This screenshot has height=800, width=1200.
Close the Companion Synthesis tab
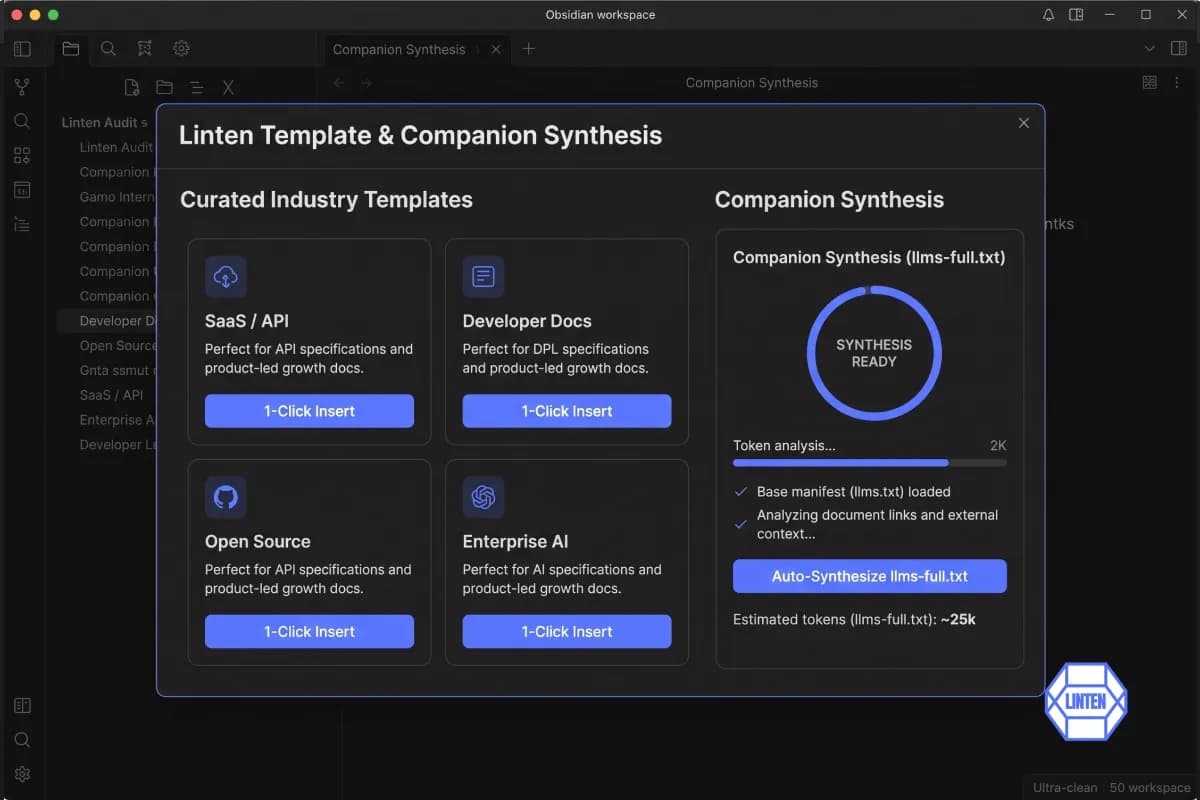pyautogui.click(x=496, y=49)
